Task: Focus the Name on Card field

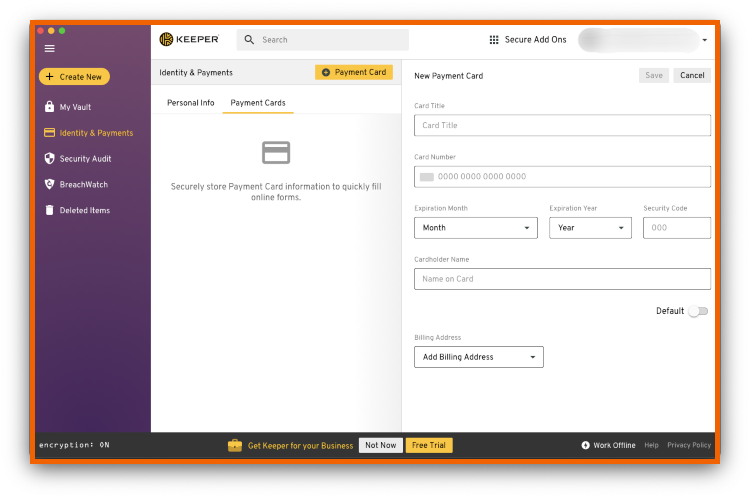Action: point(562,279)
